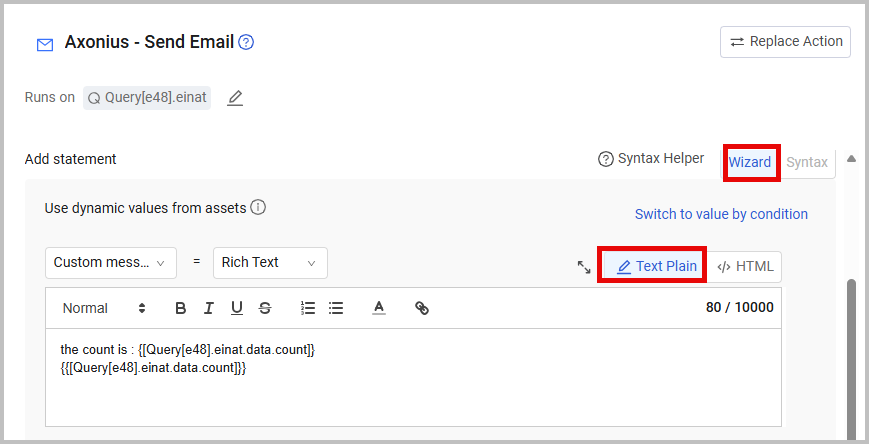Toggle strikethrough formatting
The width and height of the screenshot is (869, 444).
pyautogui.click(x=265, y=308)
